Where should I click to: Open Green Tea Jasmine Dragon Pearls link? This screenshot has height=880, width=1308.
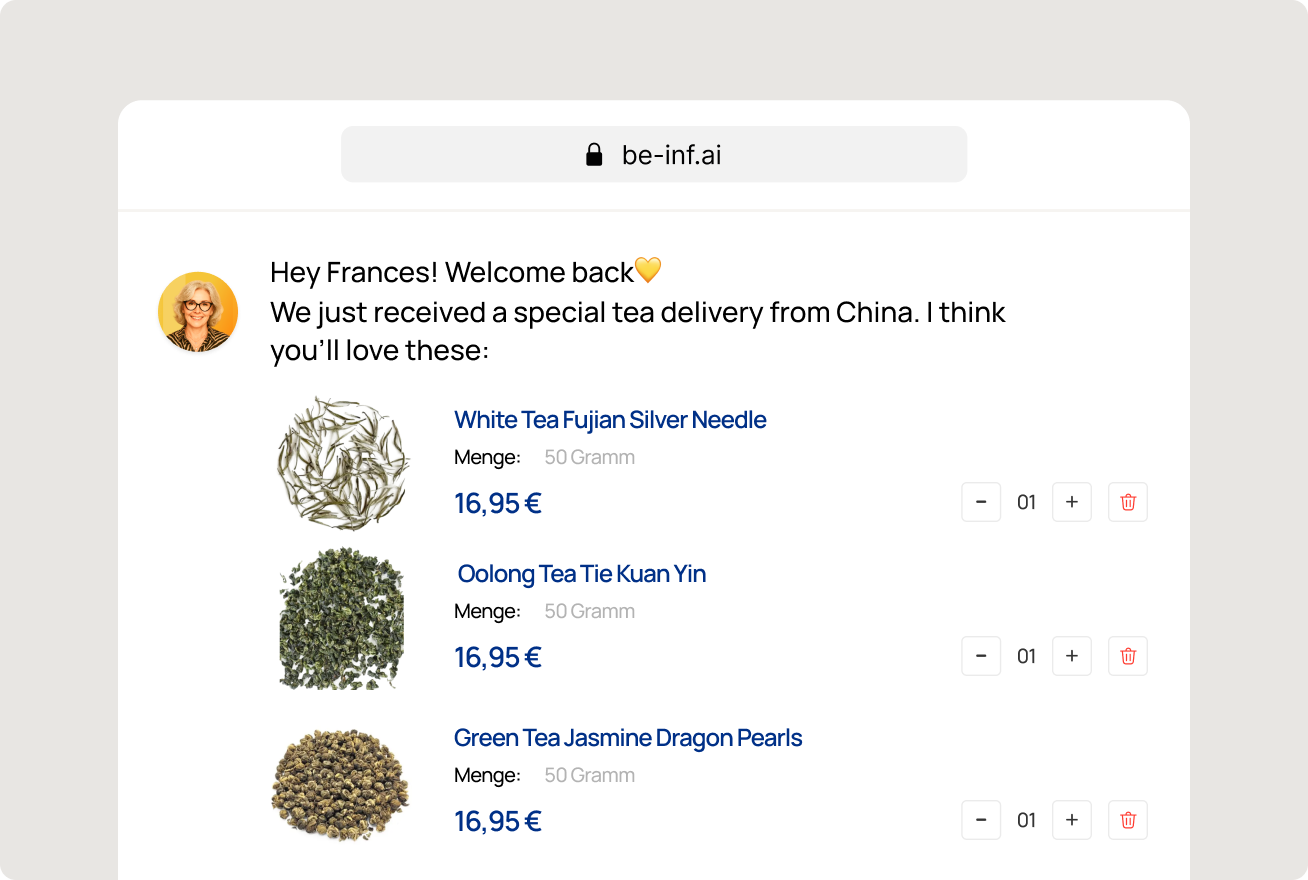click(628, 738)
